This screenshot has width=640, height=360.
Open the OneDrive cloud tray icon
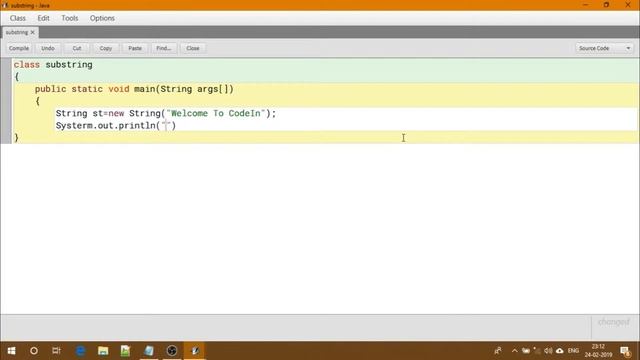click(x=560, y=351)
